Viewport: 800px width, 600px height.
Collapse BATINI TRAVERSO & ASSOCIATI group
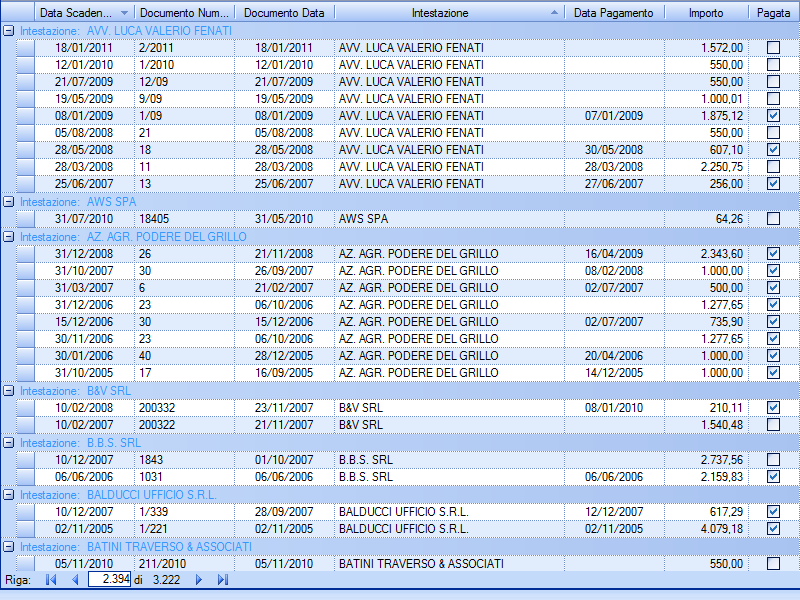[8, 547]
